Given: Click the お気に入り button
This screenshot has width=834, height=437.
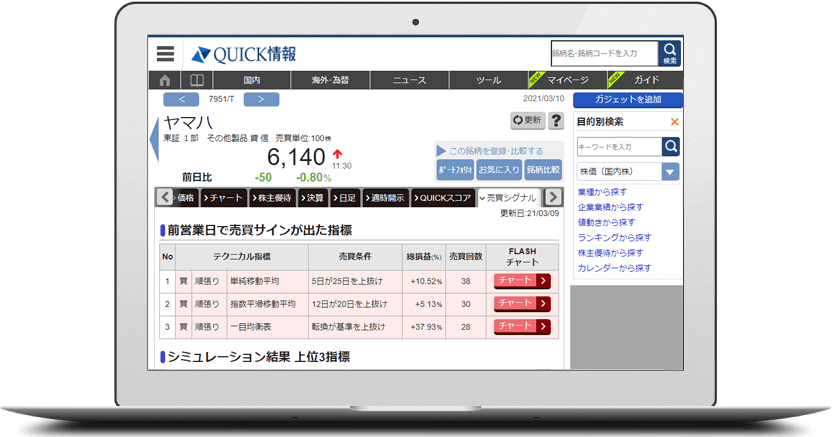Looking at the screenshot, I should [499, 170].
